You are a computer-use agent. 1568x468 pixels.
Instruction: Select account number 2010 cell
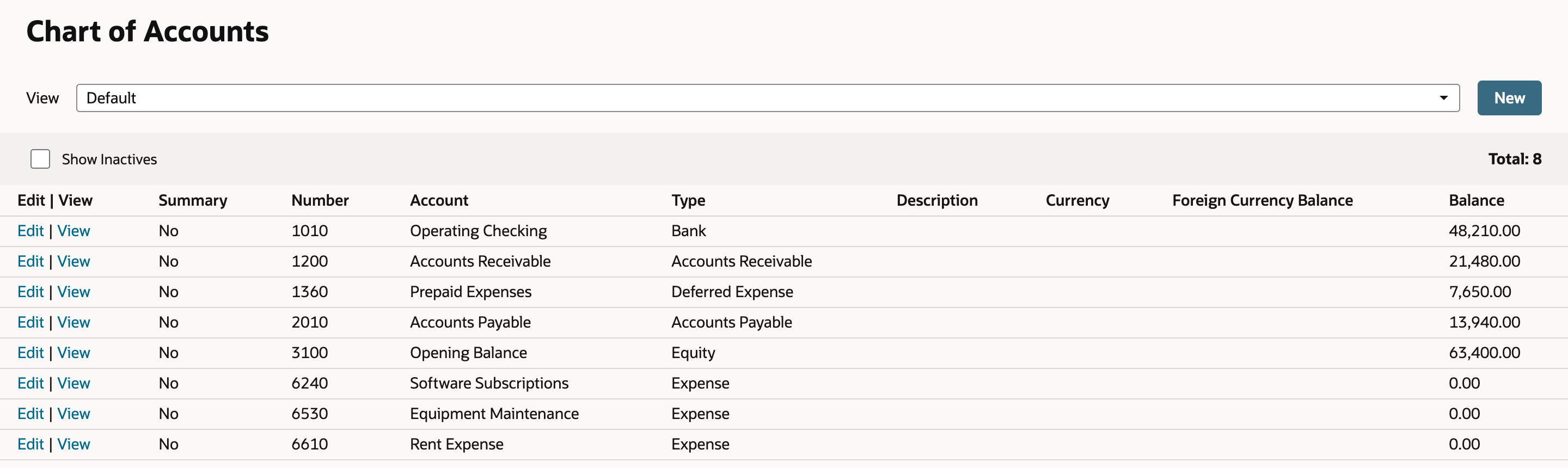point(309,322)
